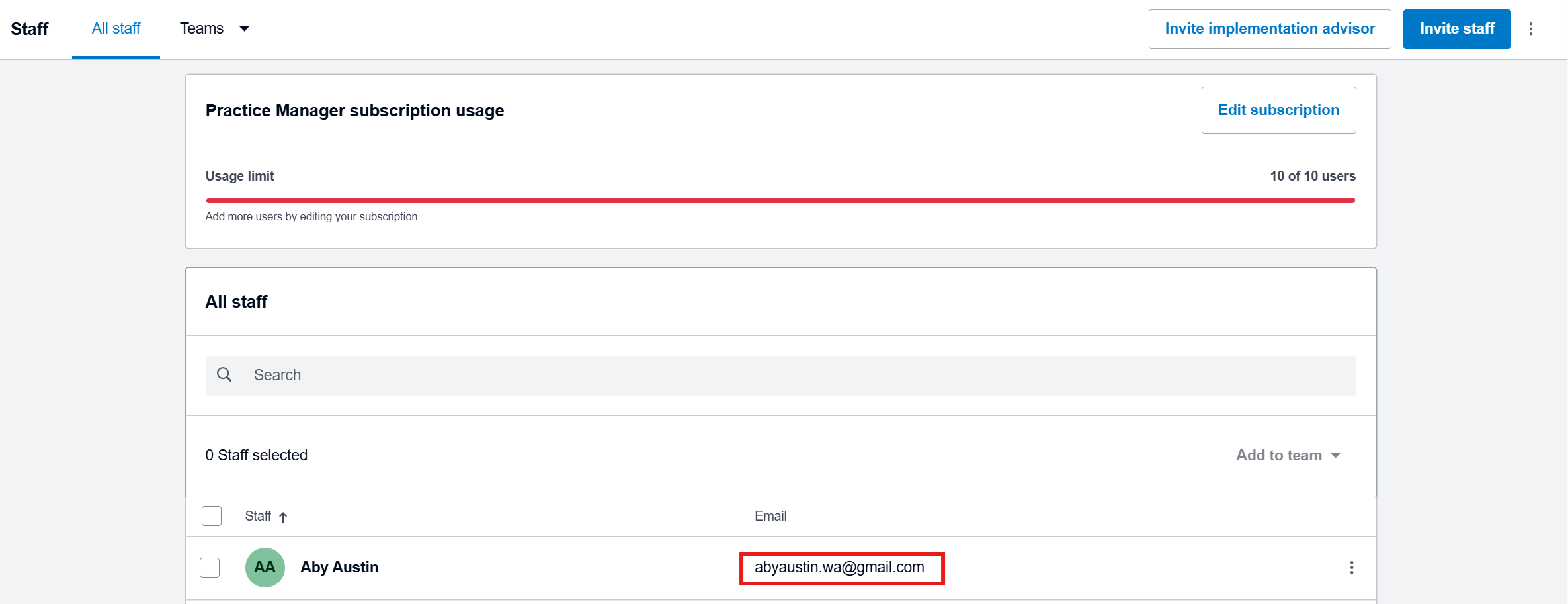Open the row options for Aby Austin
This screenshot has width=1568, height=604.
pyautogui.click(x=1351, y=568)
